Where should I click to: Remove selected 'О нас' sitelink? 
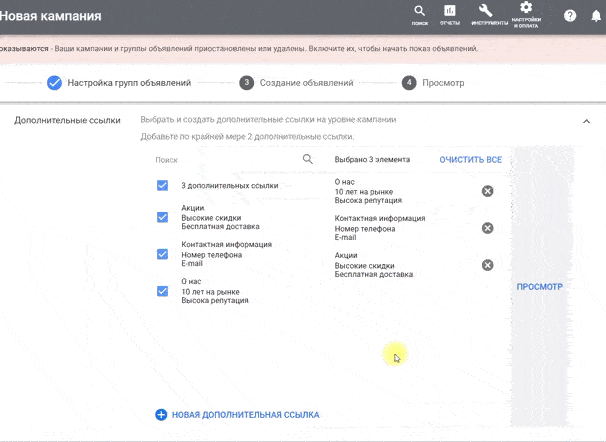click(487, 191)
